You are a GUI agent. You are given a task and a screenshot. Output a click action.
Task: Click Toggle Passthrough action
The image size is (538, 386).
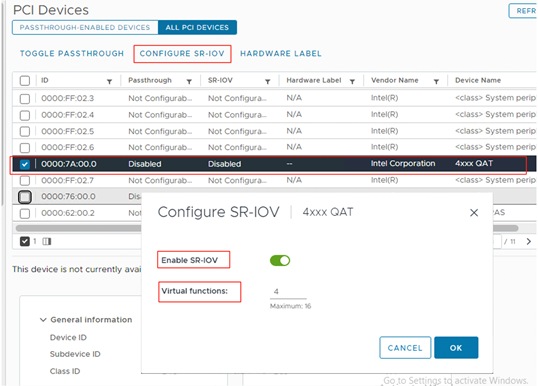click(72, 54)
